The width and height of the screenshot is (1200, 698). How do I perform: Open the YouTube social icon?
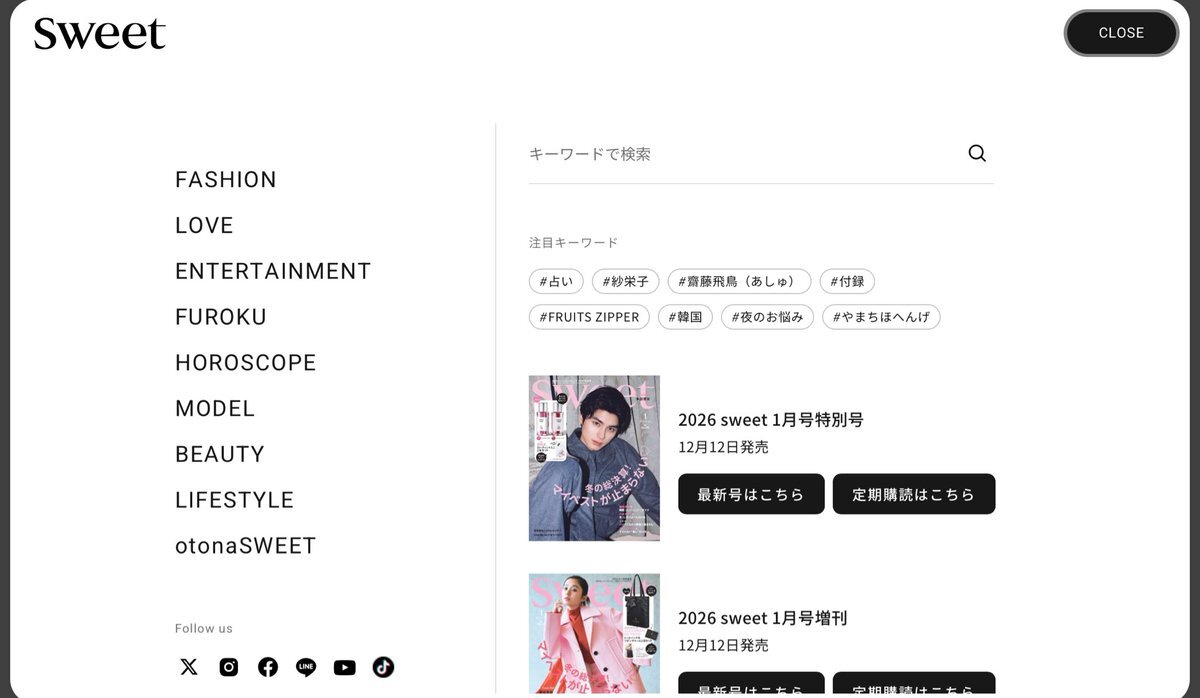345,667
